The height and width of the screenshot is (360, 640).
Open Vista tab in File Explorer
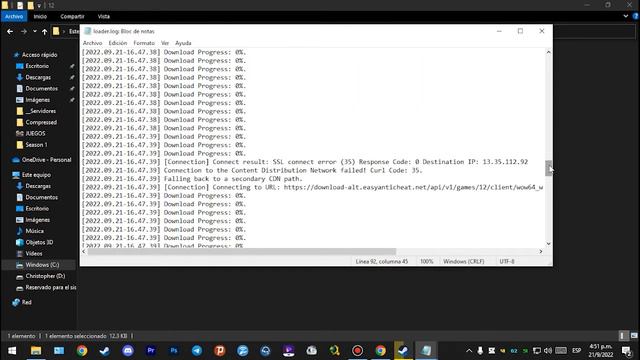pos(104,16)
